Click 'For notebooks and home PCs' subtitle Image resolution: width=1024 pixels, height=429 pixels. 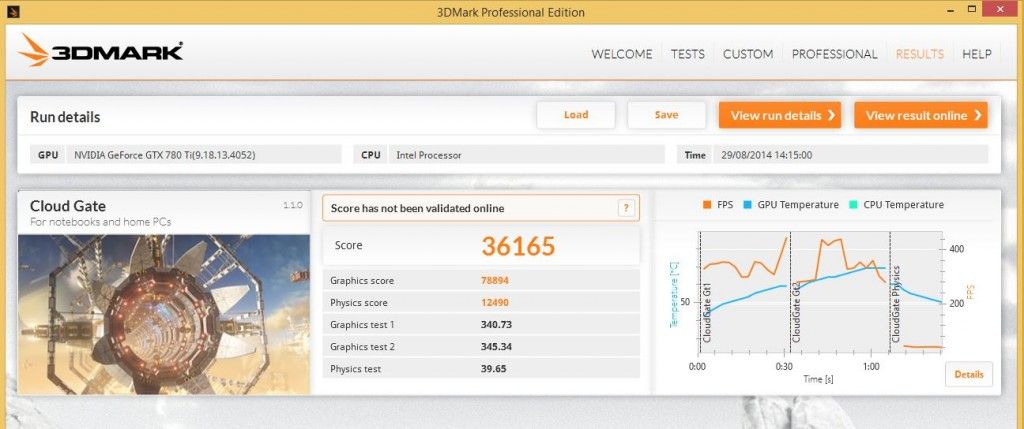click(x=101, y=222)
